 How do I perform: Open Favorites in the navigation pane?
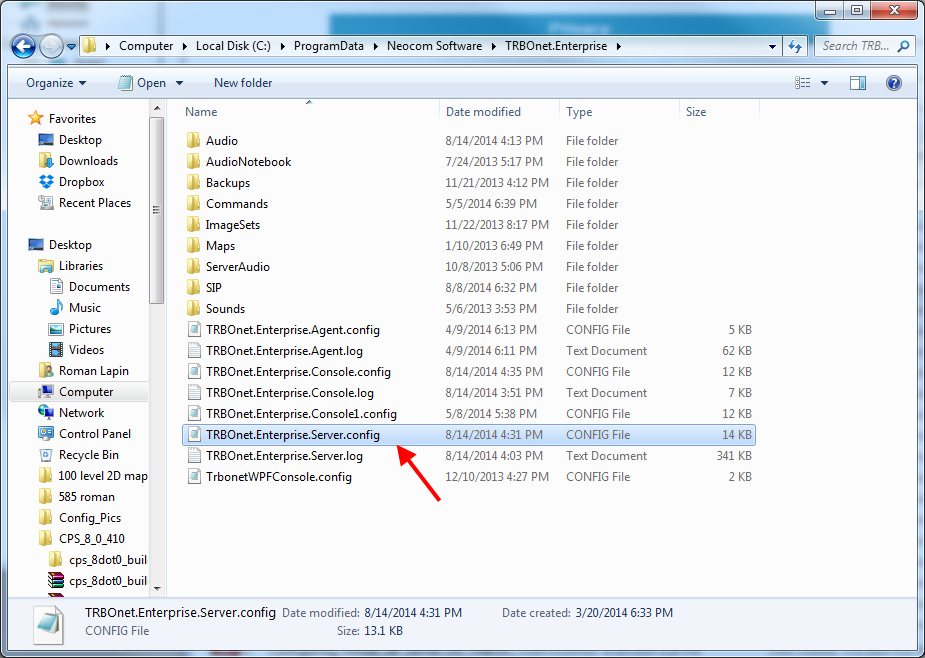pos(72,119)
